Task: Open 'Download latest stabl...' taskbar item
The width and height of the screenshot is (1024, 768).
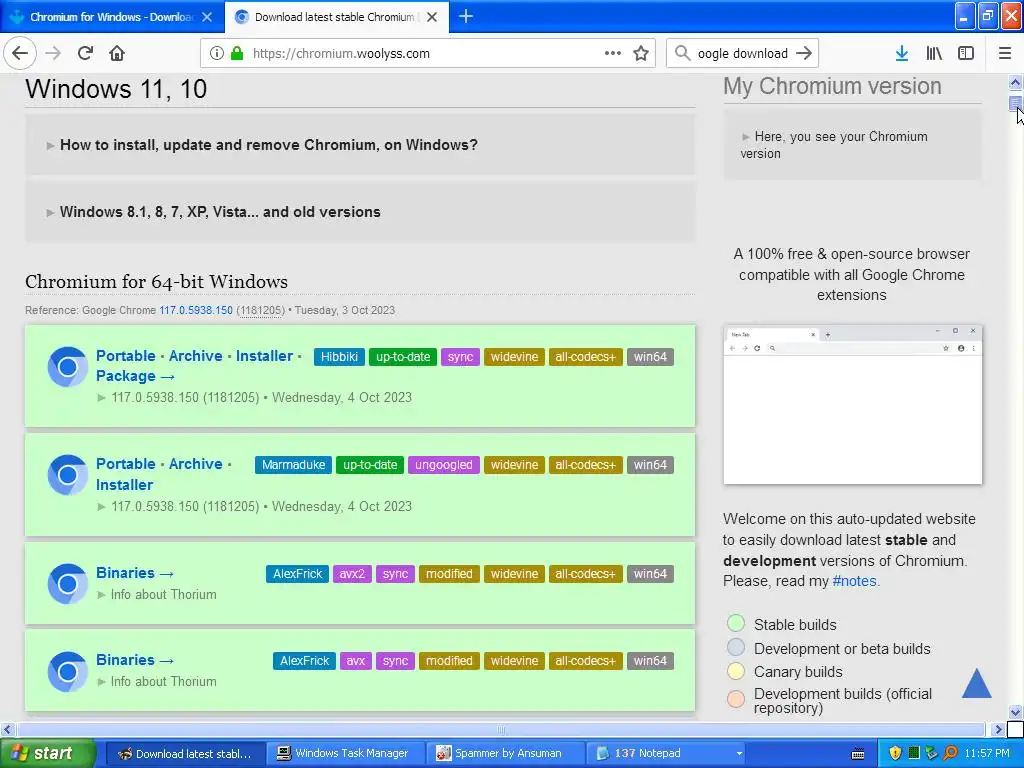Action: tap(185, 754)
